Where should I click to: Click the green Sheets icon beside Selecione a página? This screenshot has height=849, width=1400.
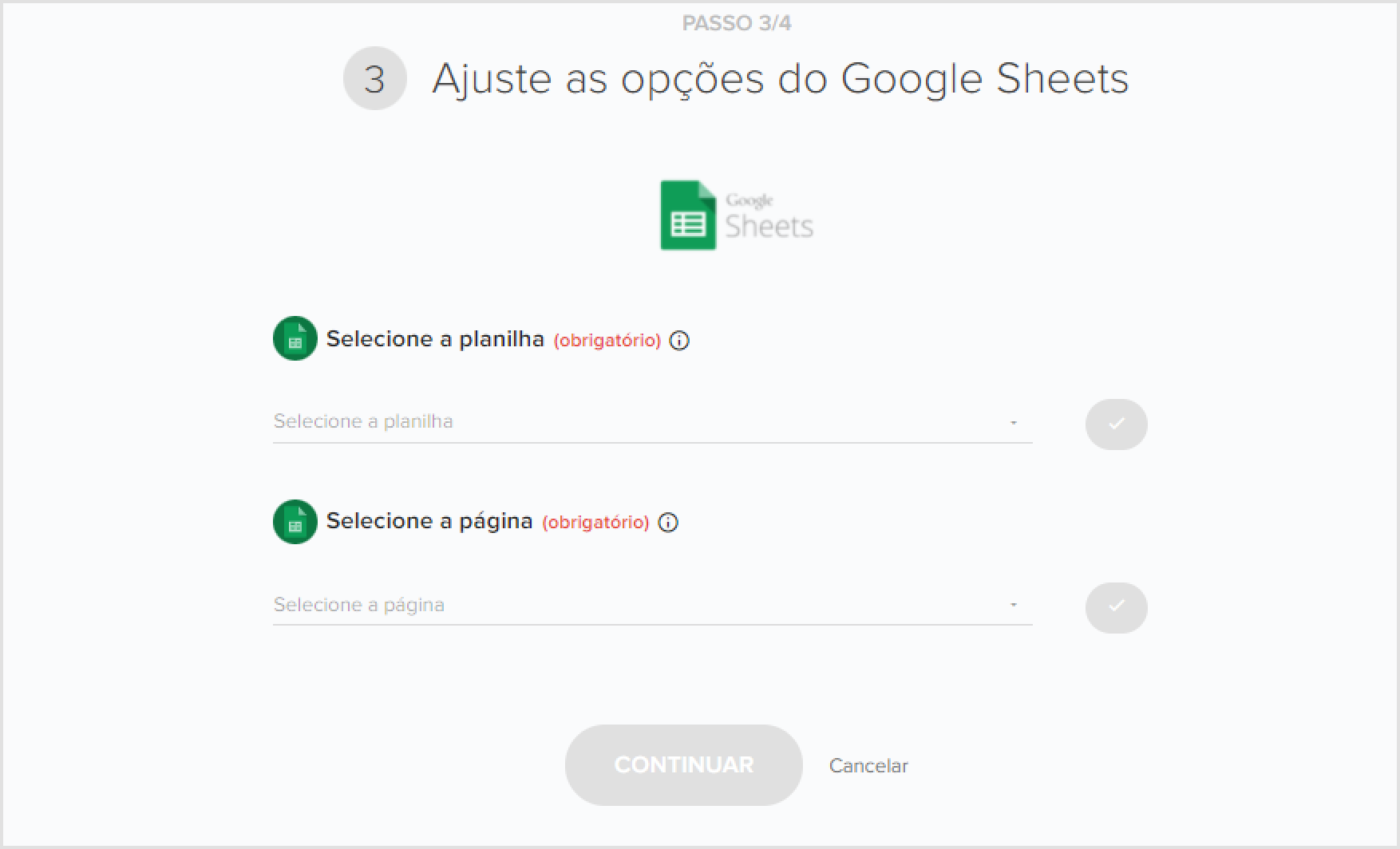(295, 522)
